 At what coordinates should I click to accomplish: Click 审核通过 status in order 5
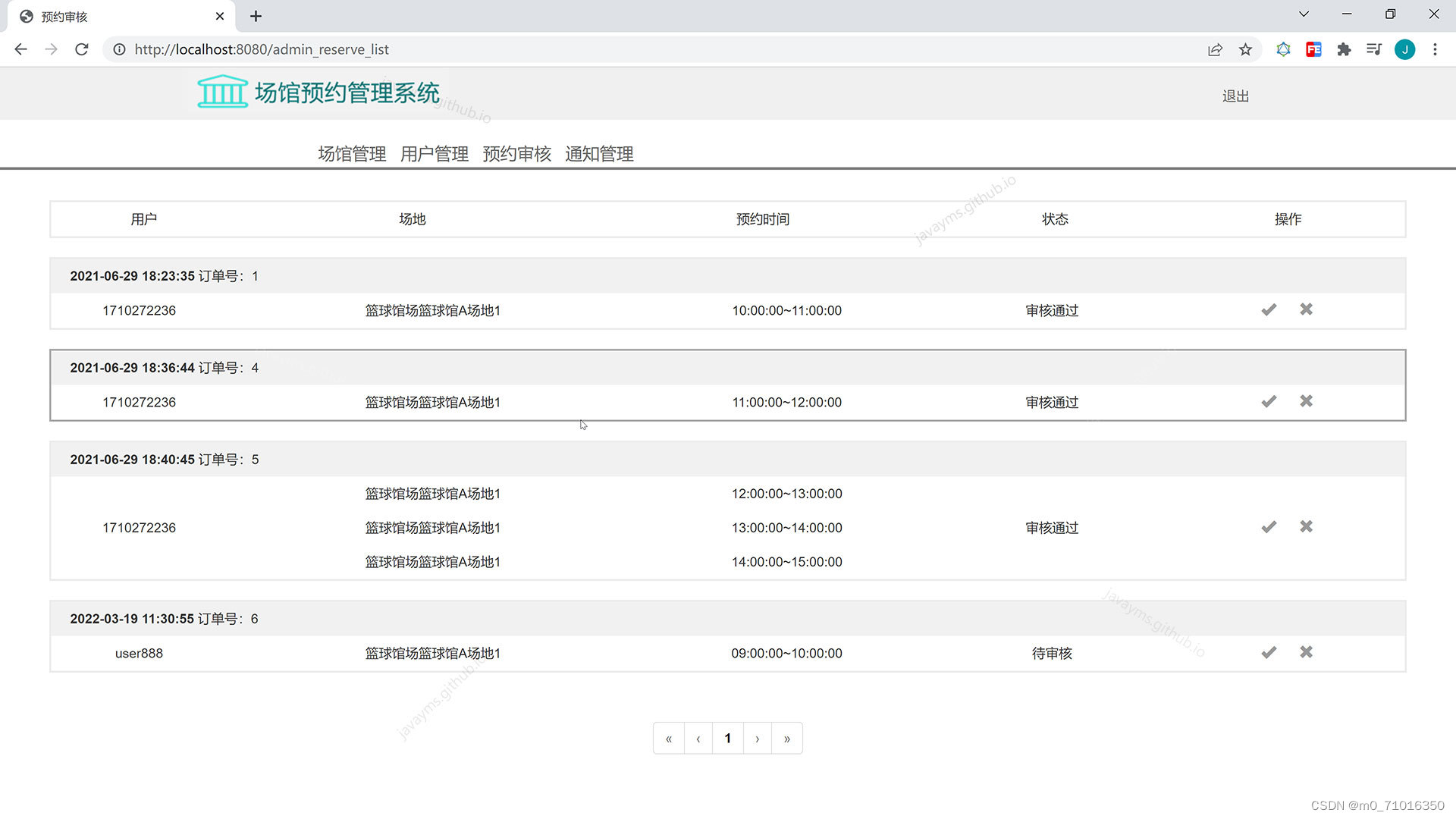[x=1052, y=528]
